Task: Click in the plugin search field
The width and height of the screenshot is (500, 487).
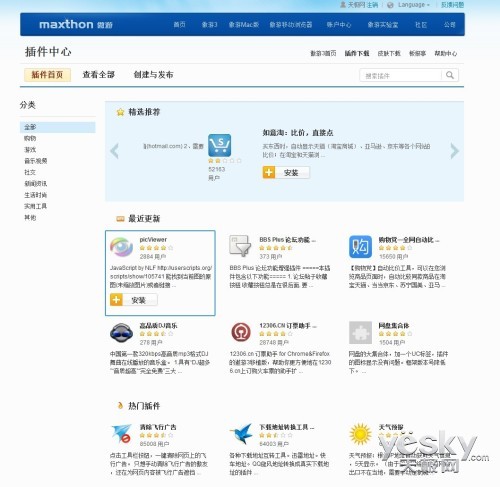Action: (401, 75)
